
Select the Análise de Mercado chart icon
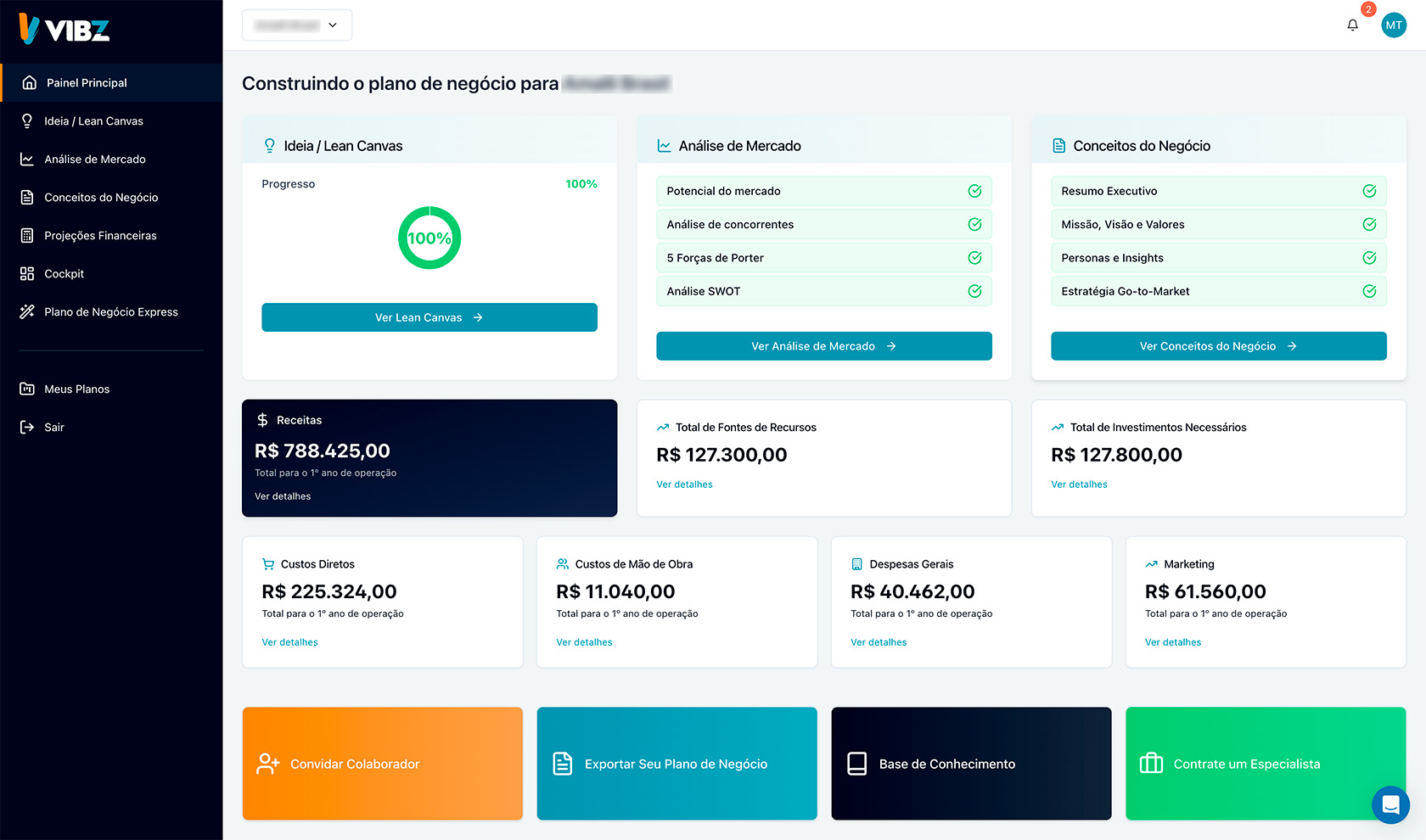pyautogui.click(x=27, y=159)
